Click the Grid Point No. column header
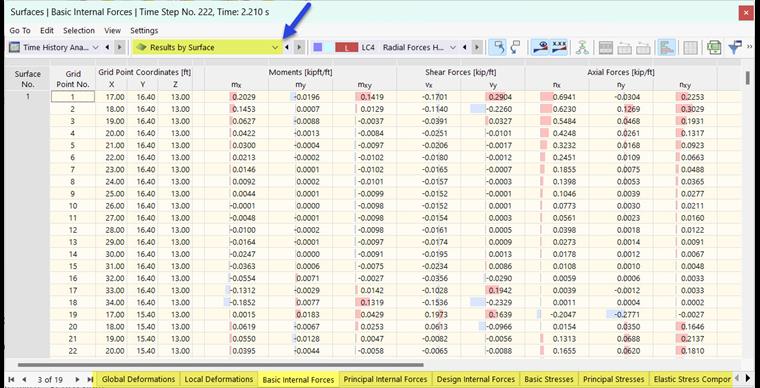 pyautogui.click(x=73, y=78)
